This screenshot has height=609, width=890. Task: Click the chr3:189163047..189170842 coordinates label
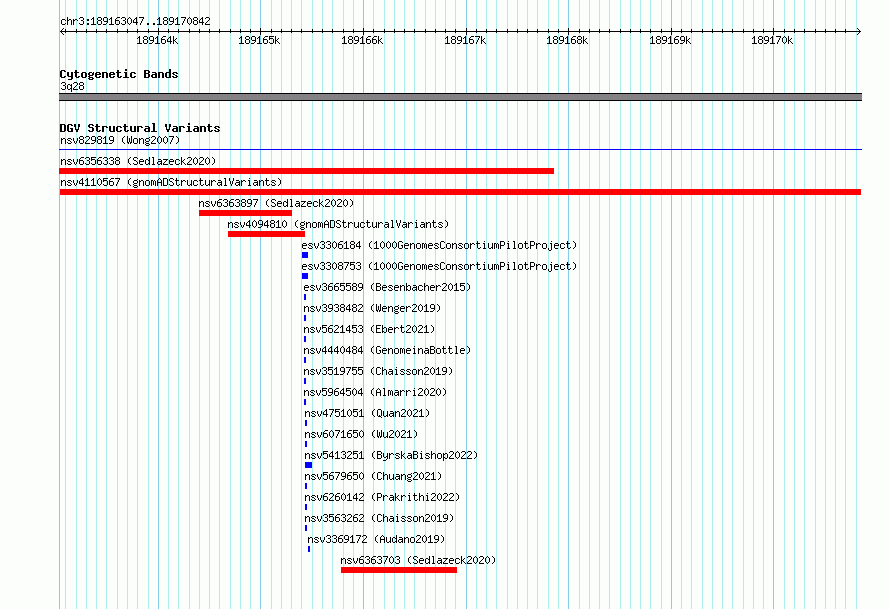[135, 21]
